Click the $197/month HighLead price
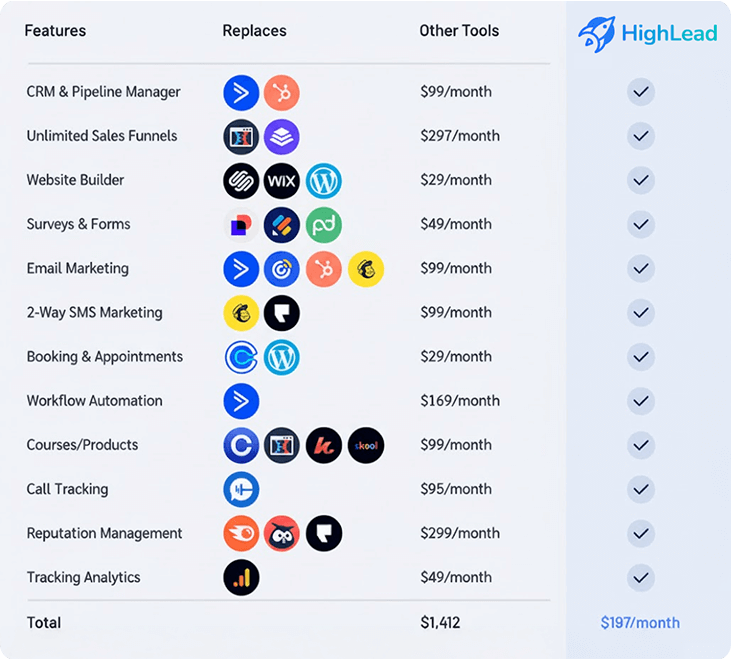This screenshot has width=731, height=661. pos(640,623)
